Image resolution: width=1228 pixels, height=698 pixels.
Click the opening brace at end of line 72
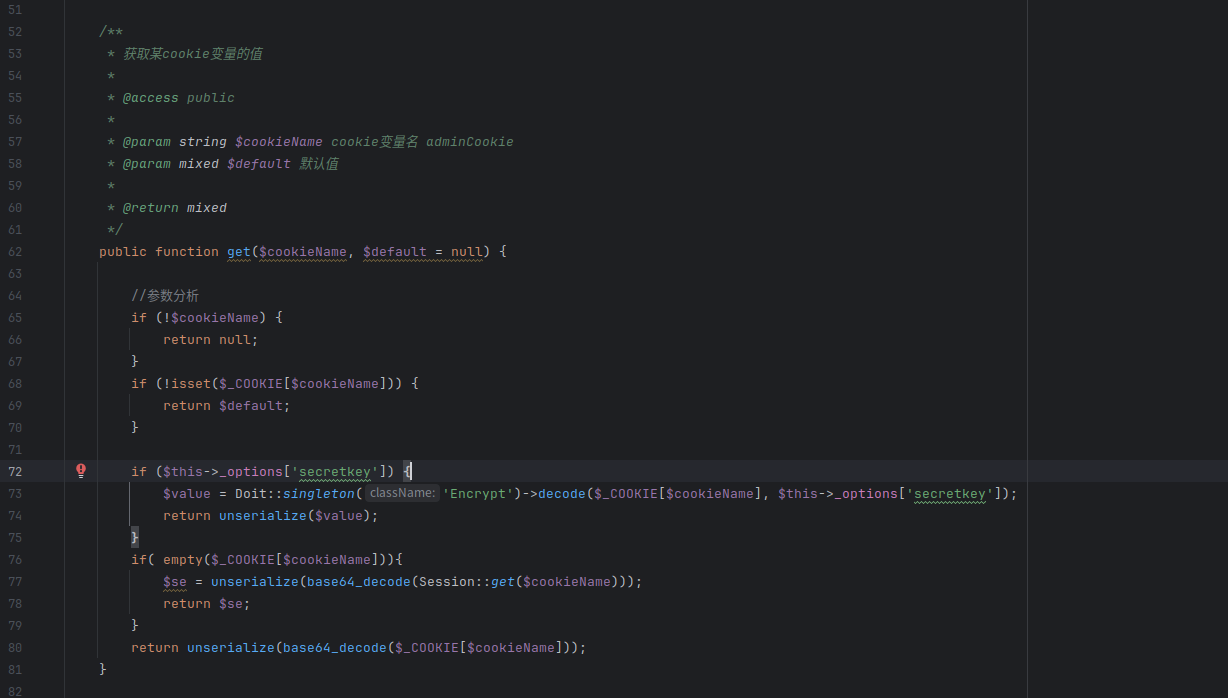(407, 471)
